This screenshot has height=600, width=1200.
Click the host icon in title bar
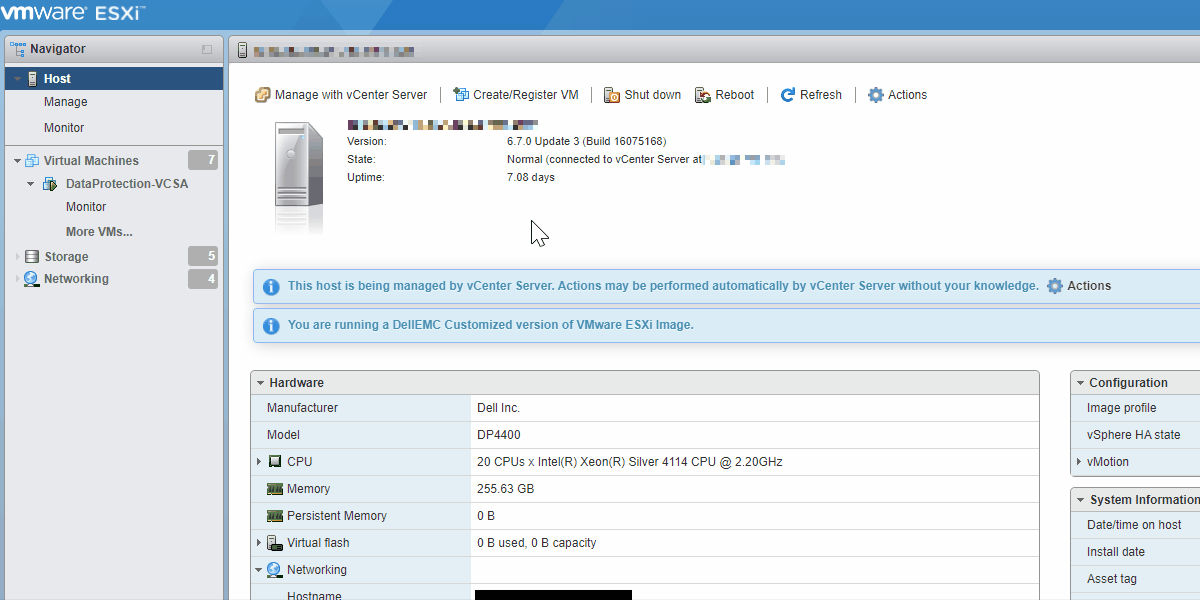coord(241,50)
